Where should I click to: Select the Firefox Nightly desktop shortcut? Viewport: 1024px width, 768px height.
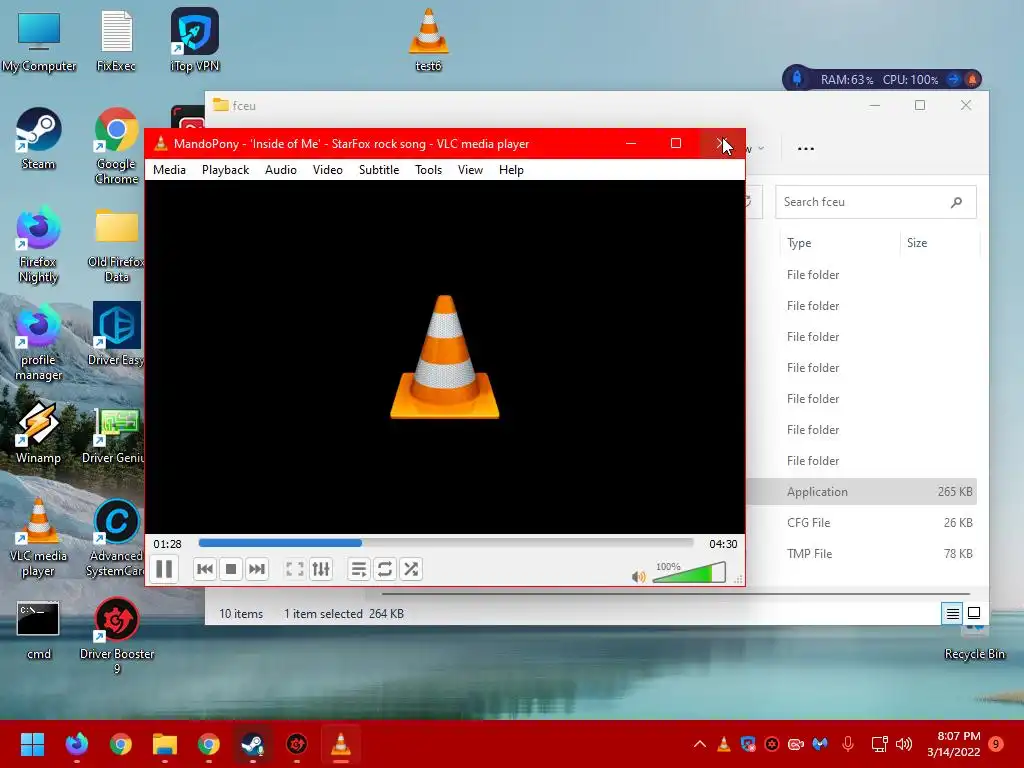click(39, 244)
